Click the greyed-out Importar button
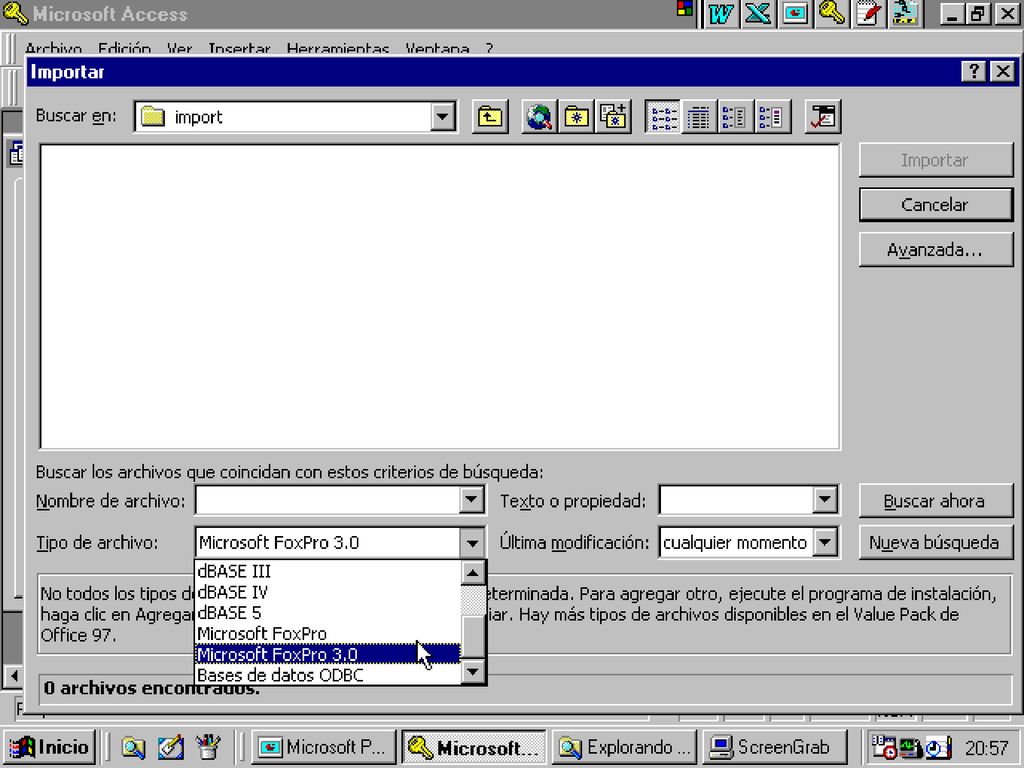Image resolution: width=1024 pixels, height=768 pixels. [935, 160]
